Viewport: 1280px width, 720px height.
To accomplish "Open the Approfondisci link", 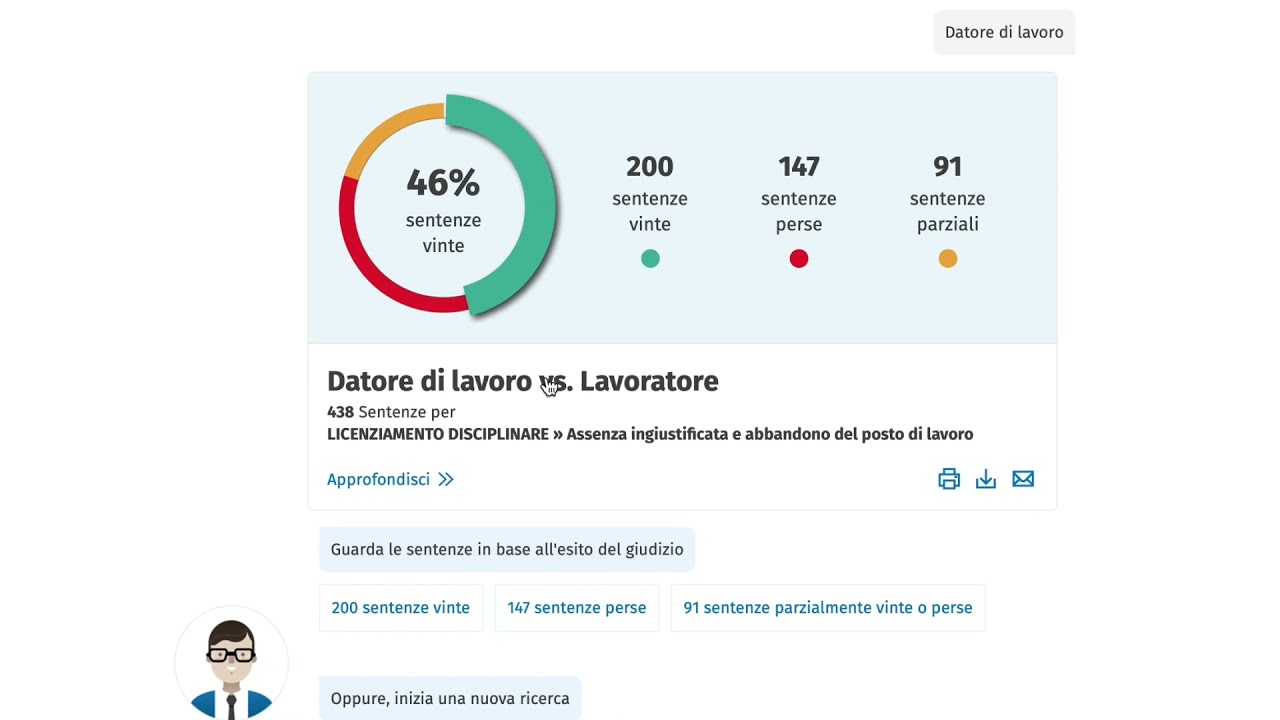I will pyautogui.click(x=378, y=480).
